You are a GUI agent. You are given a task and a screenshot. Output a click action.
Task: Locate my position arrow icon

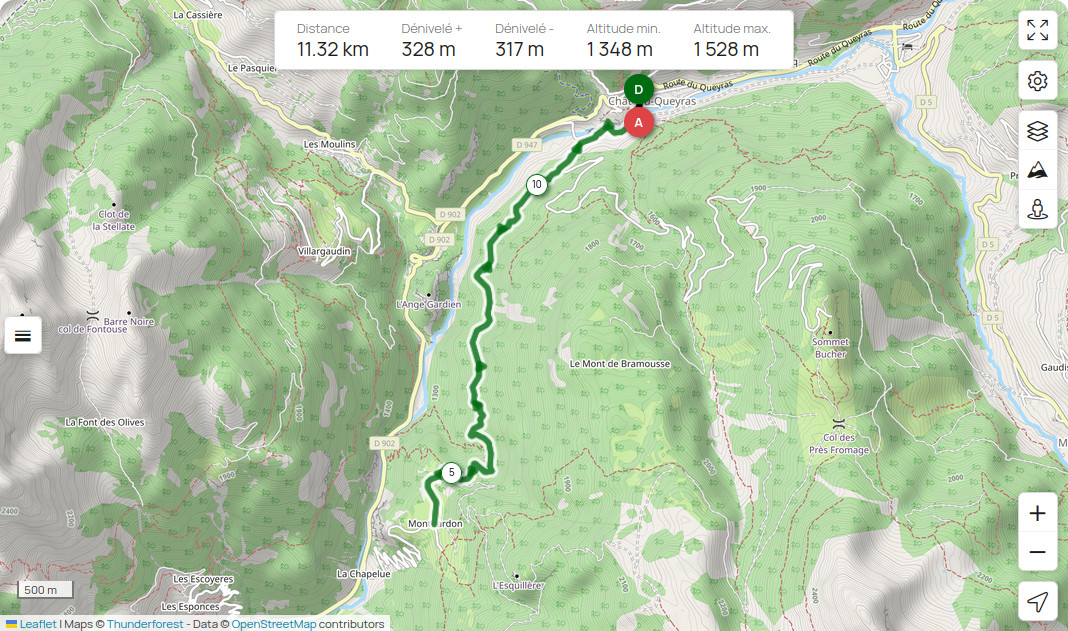(1037, 602)
